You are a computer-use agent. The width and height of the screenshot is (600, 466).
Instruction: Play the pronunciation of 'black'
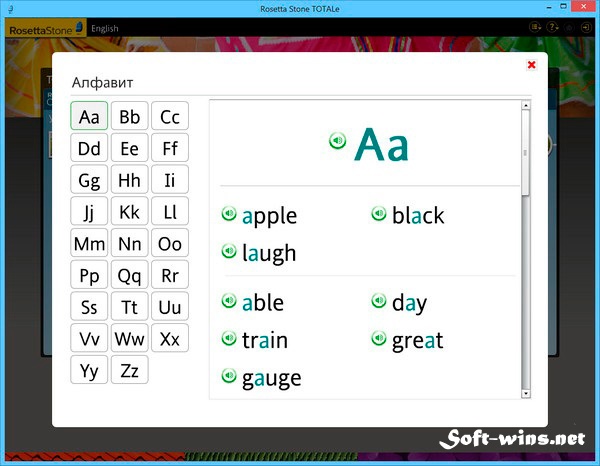coord(378,213)
